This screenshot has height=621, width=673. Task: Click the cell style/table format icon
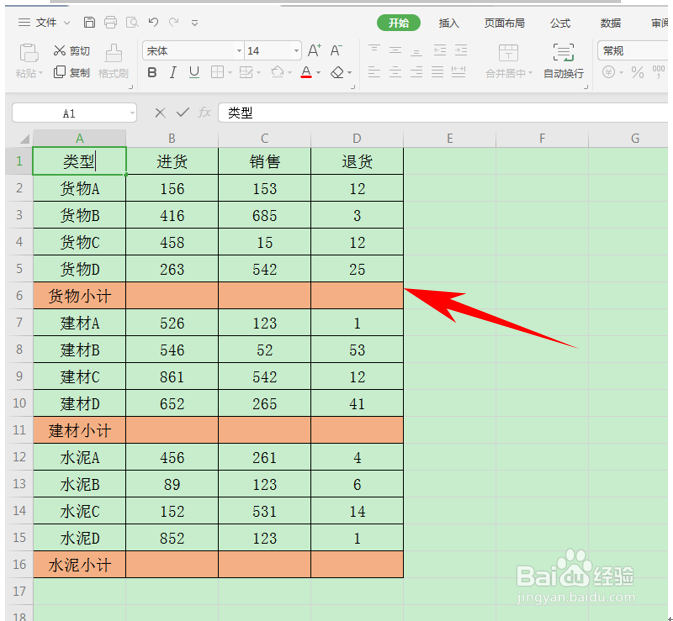coord(246,72)
